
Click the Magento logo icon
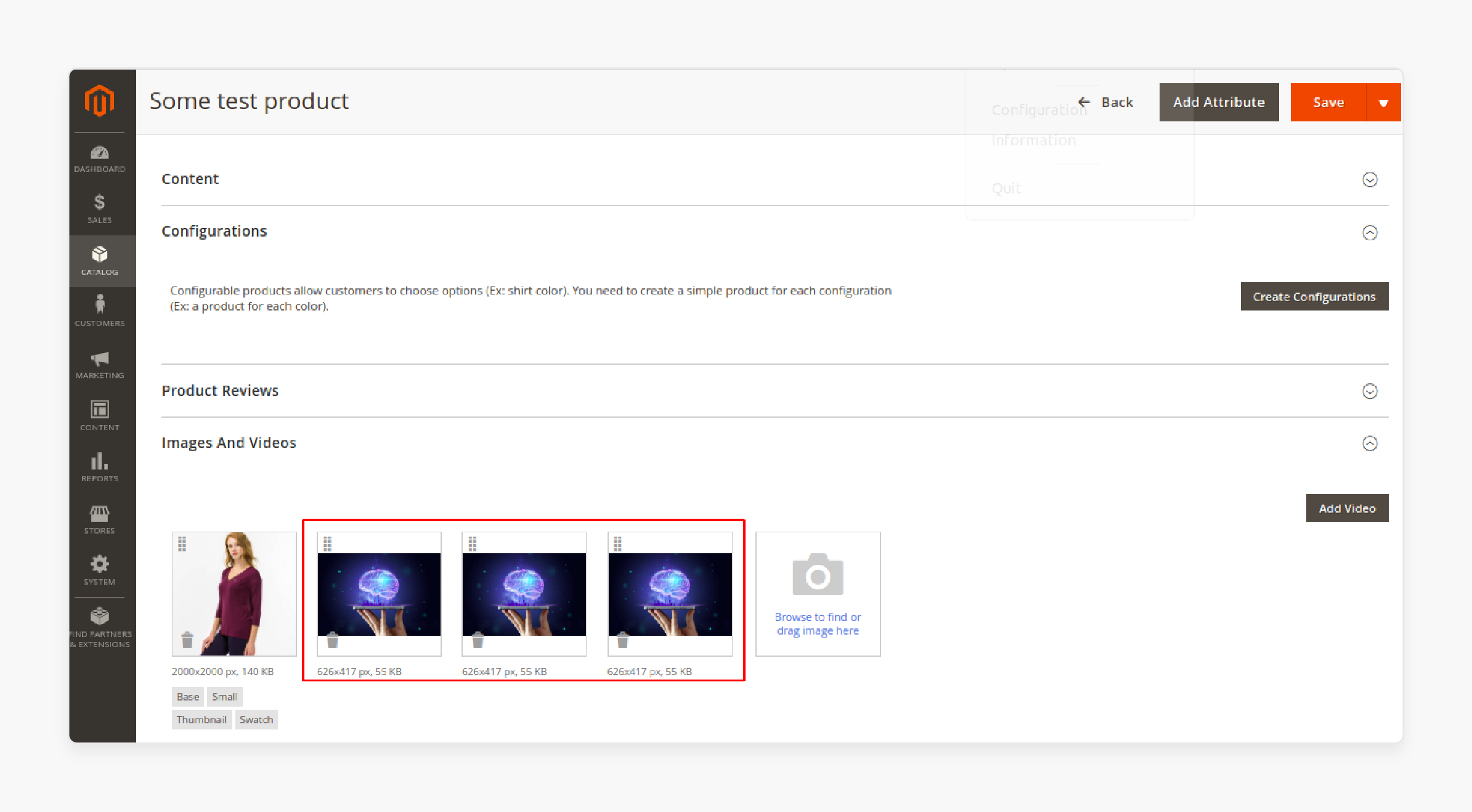pos(99,100)
